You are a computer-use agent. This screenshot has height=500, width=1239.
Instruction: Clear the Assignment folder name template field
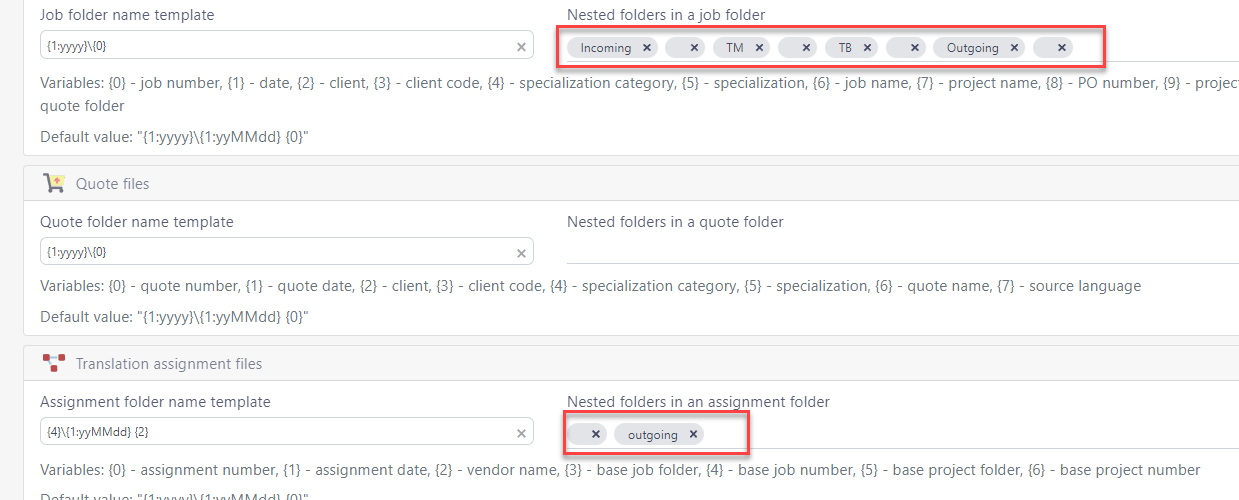click(521, 433)
